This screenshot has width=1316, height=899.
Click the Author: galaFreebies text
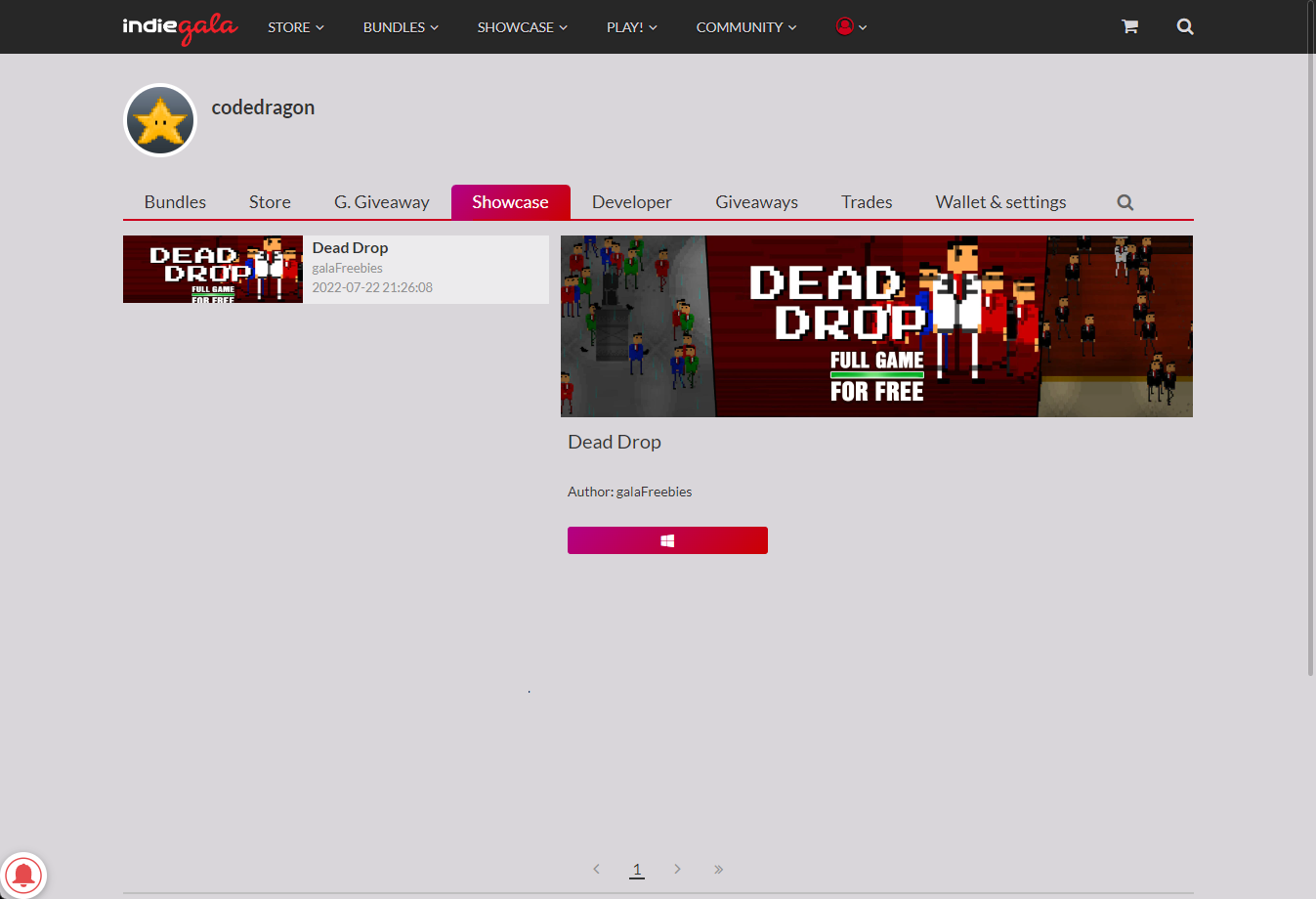[629, 492]
